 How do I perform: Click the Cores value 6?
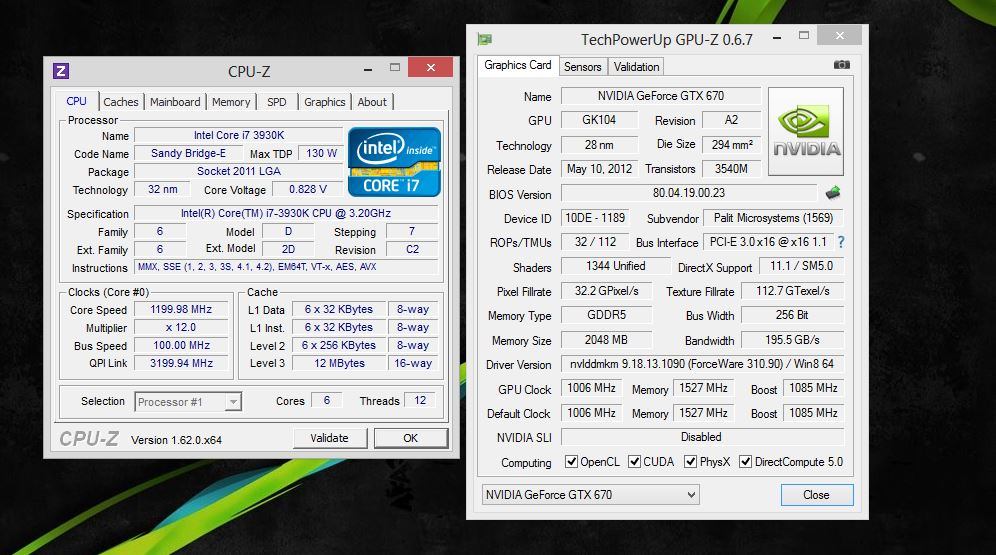click(x=326, y=400)
